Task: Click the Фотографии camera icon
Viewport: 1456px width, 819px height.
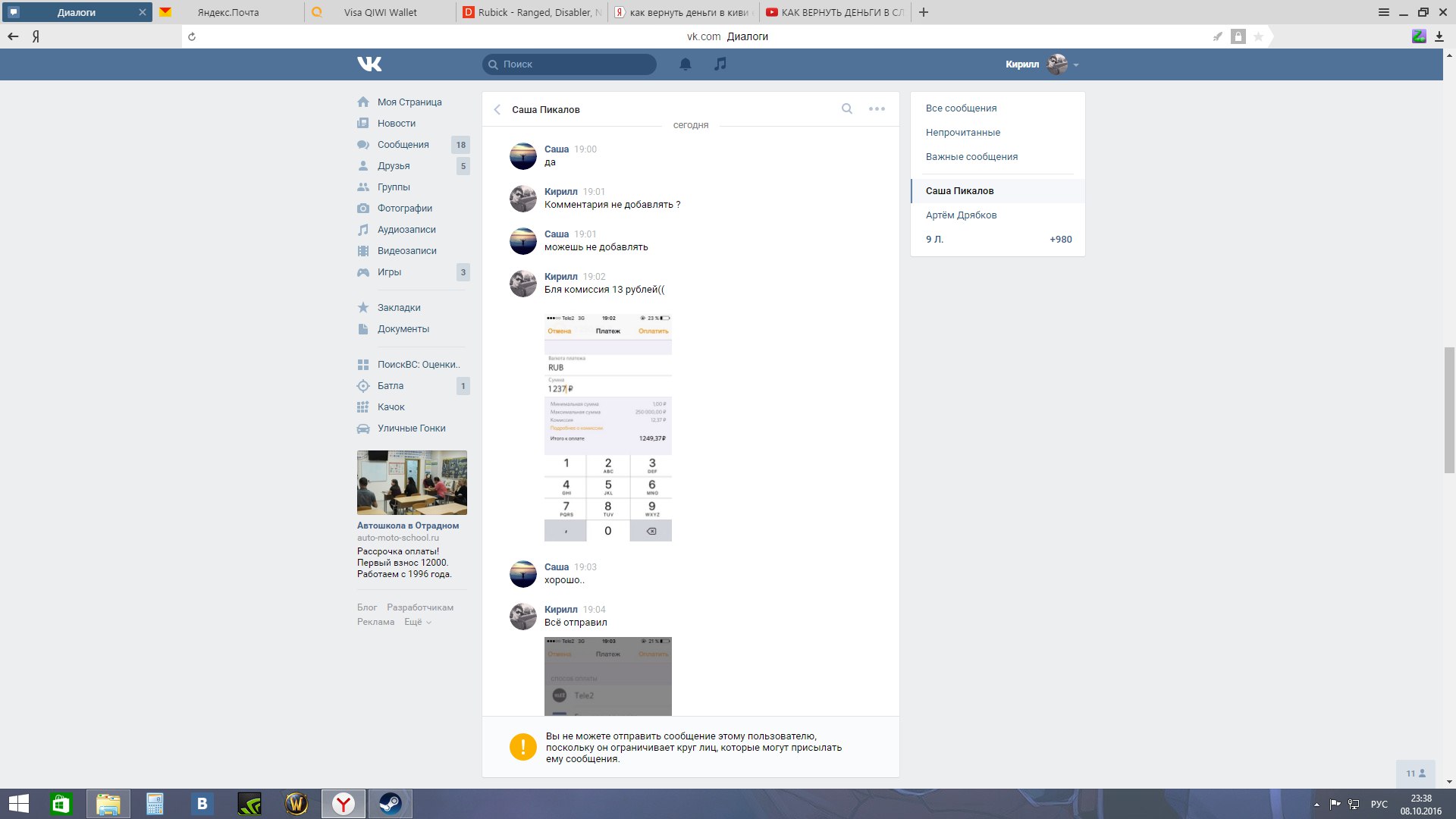Action: point(363,208)
